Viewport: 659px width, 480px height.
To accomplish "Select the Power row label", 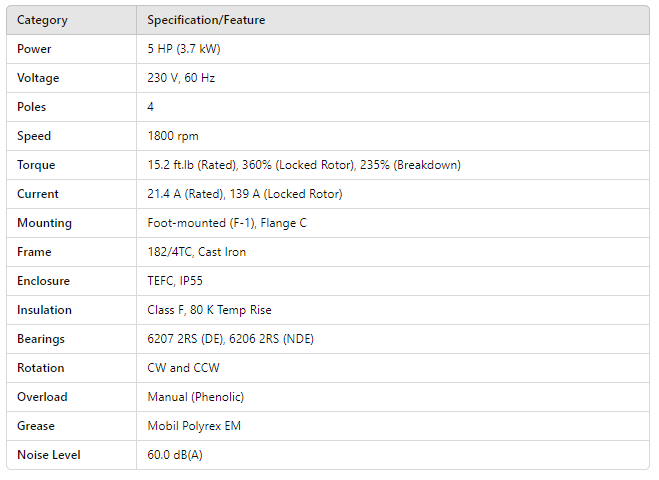I will tap(34, 49).
